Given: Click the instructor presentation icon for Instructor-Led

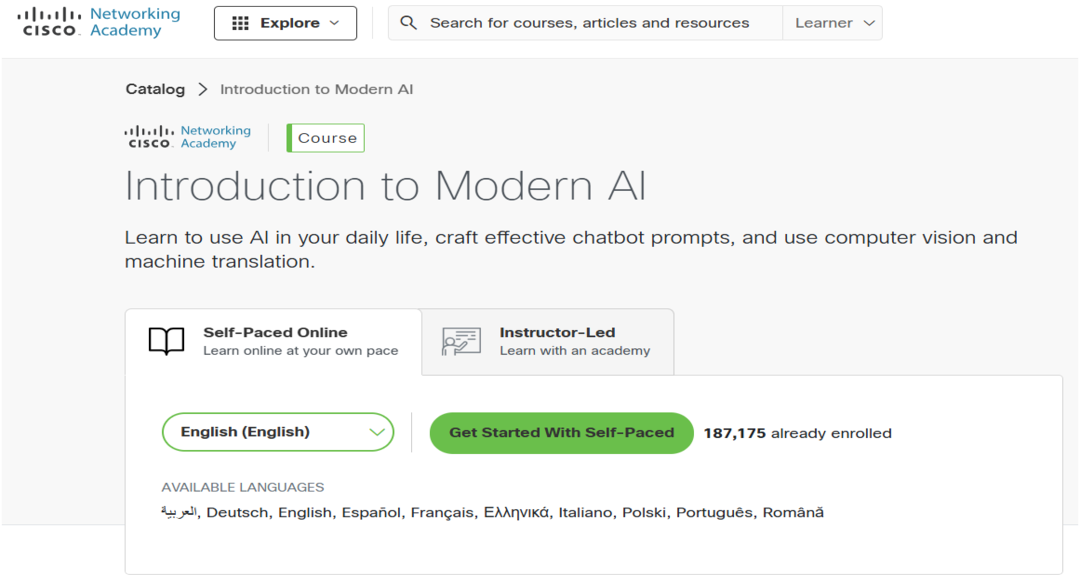Looking at the screenshot, I should [461, 341].
